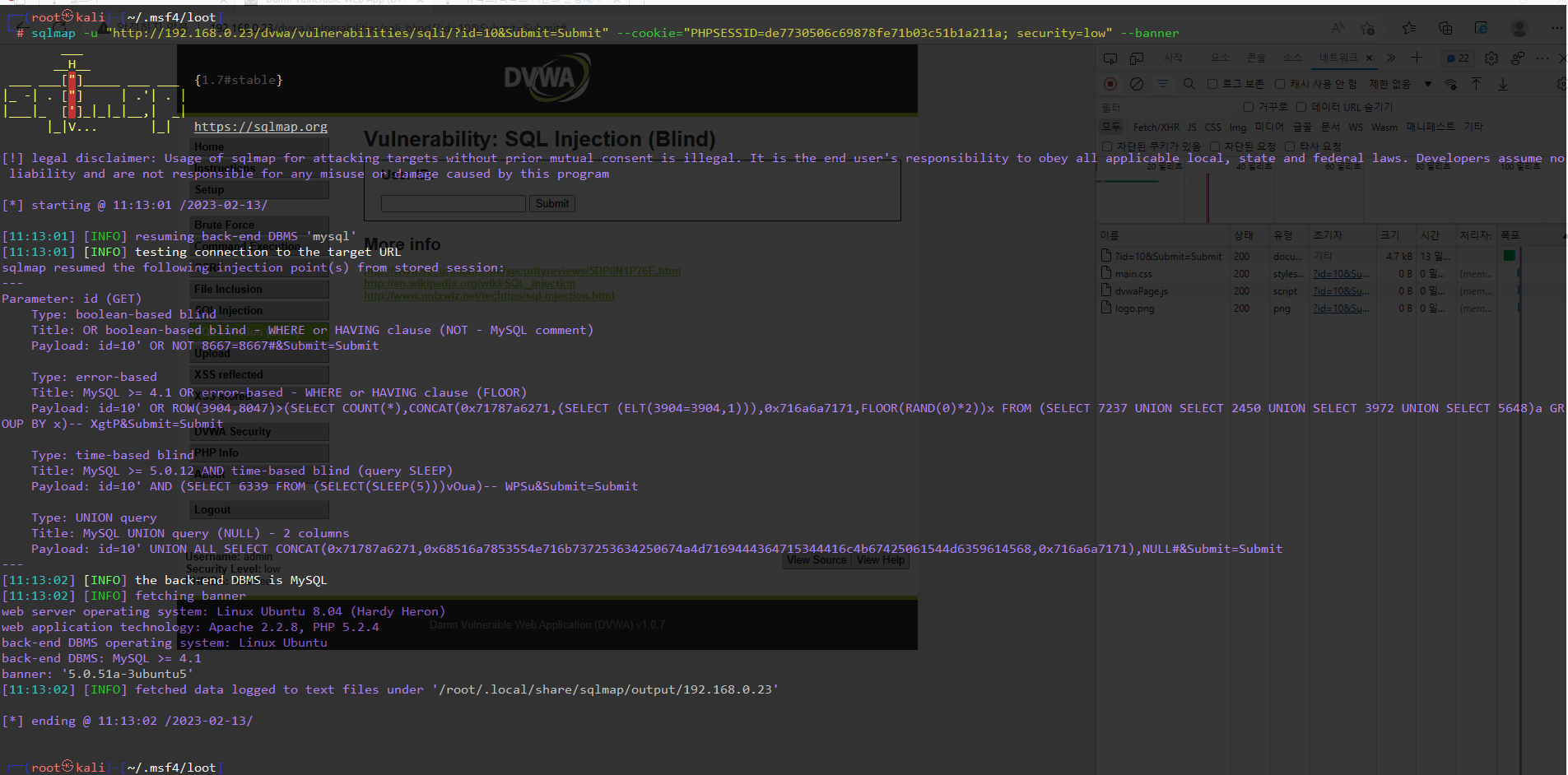Open the main.css row initiator link
Screen dimensions: 1568x775
click(1342, 274)
